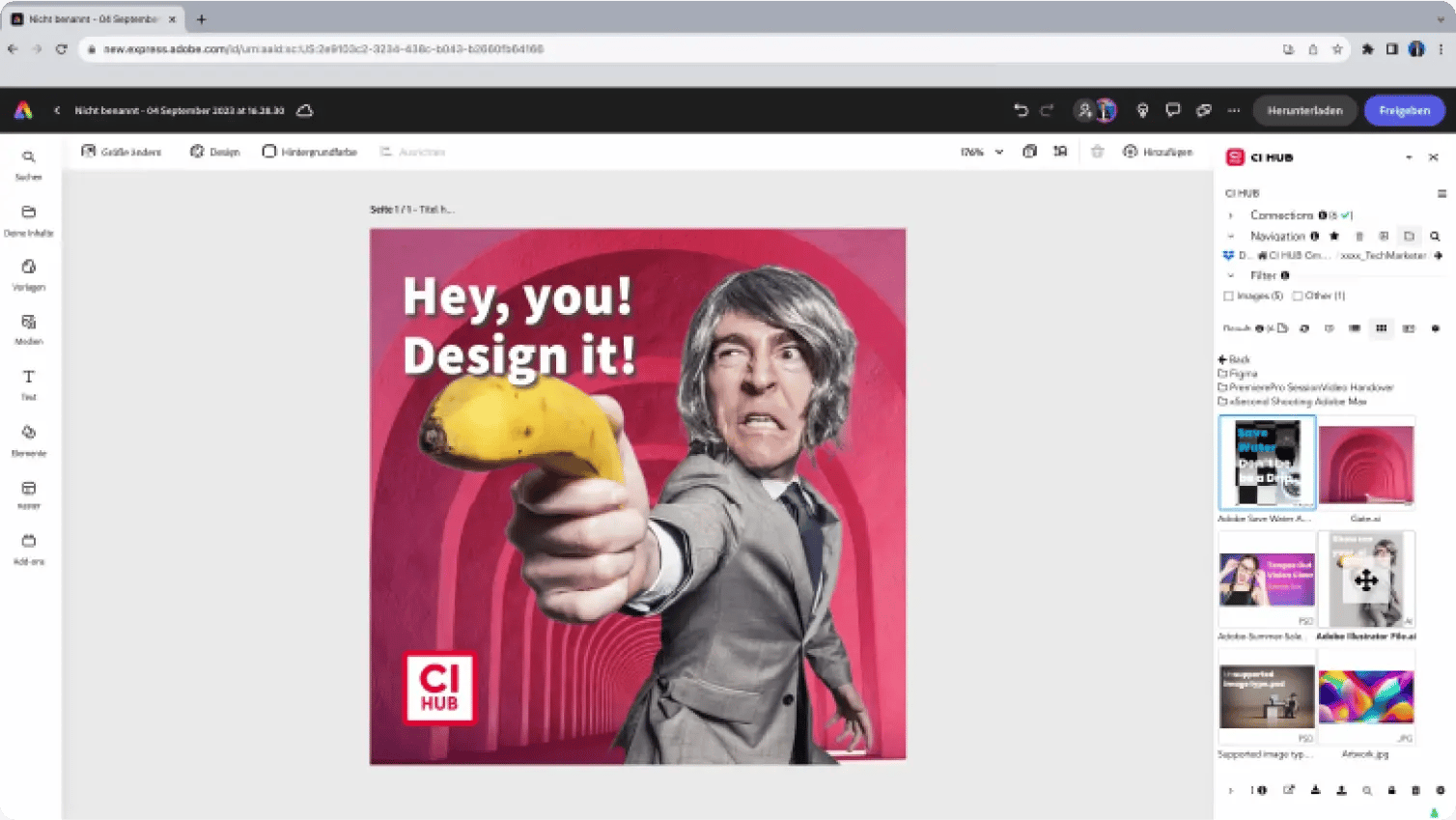
Task: Open the PremierePro SessionVideo Handover folder
Action: coord(1306,387)
